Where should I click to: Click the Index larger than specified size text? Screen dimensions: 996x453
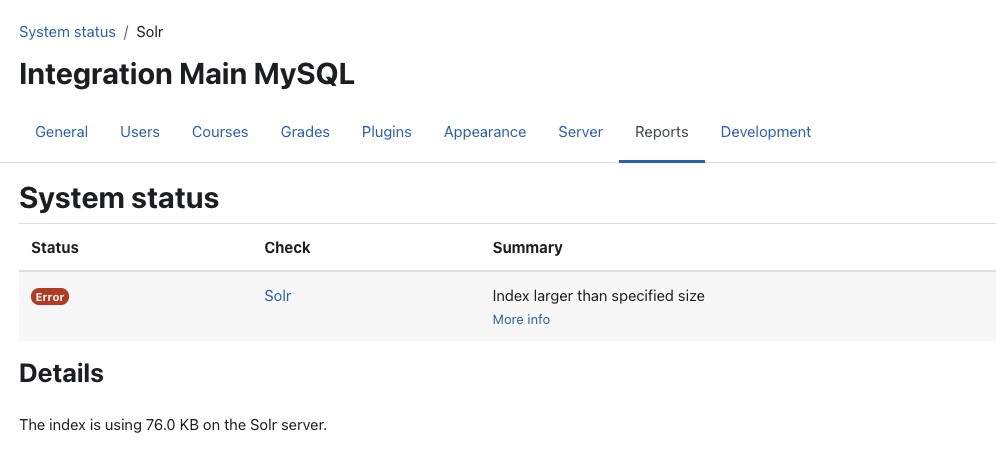click(598, 295)
